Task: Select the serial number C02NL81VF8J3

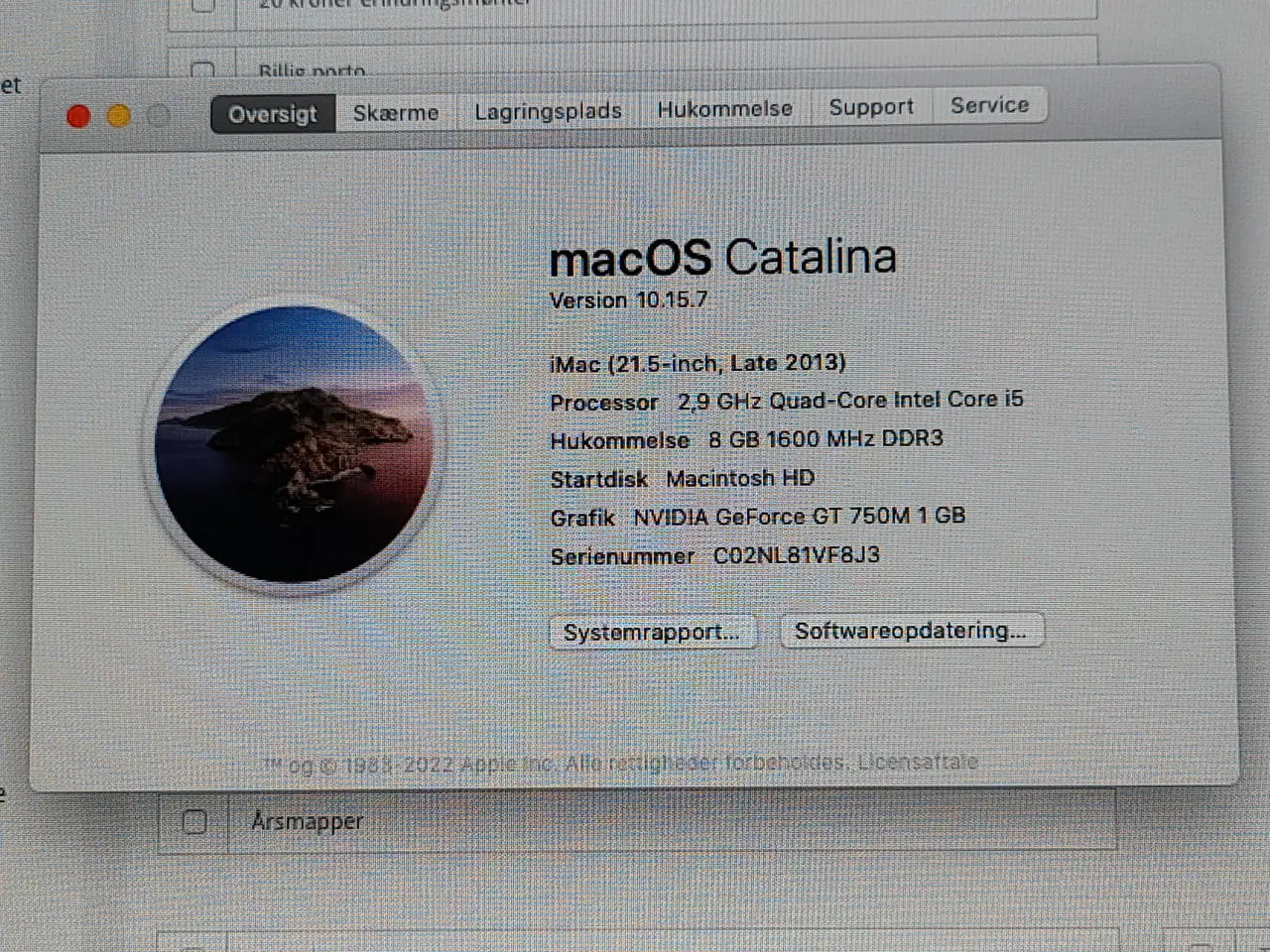Action: click(794, 555)
